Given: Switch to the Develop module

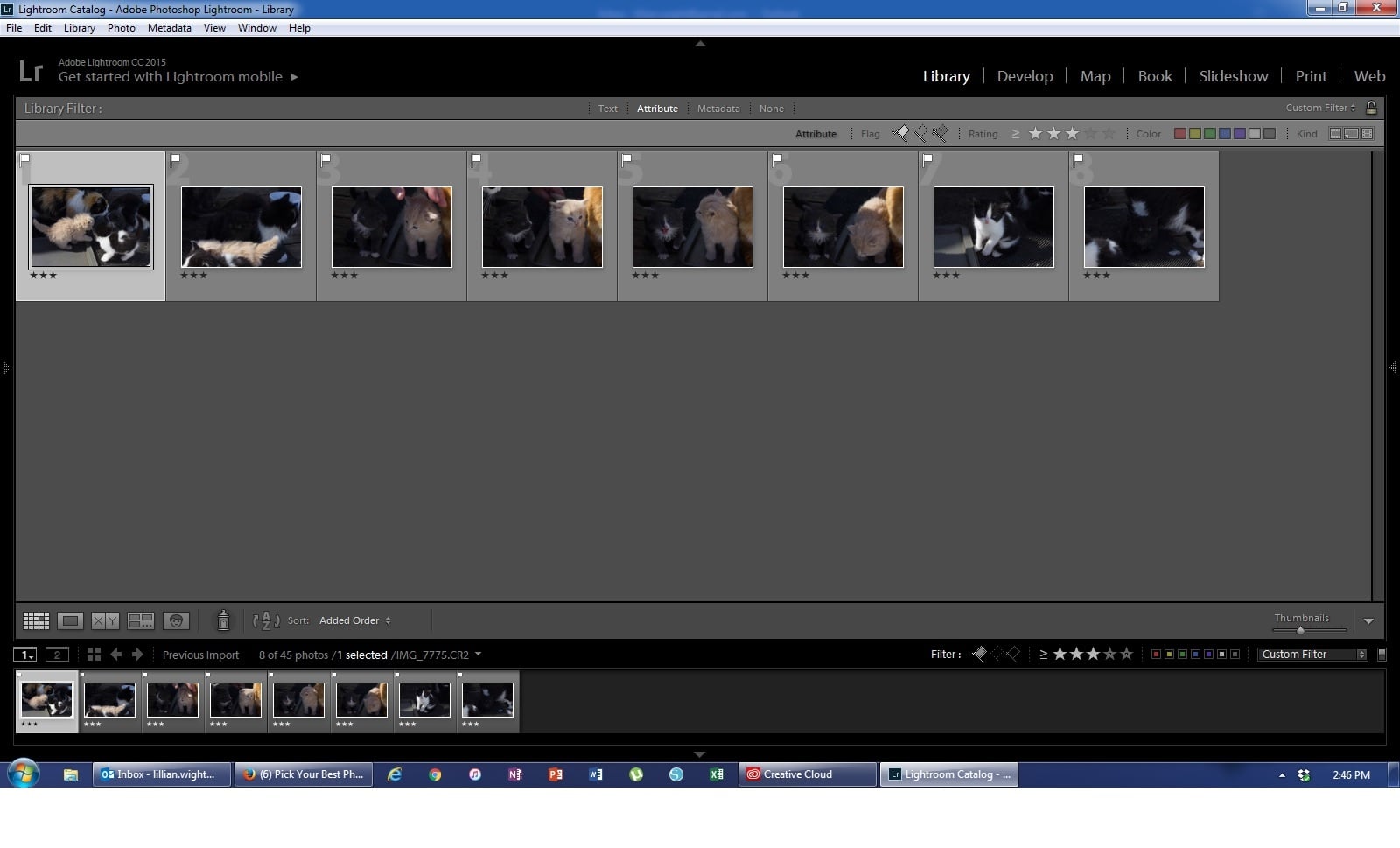Looking at the screenshot, I should point(1025,76).
